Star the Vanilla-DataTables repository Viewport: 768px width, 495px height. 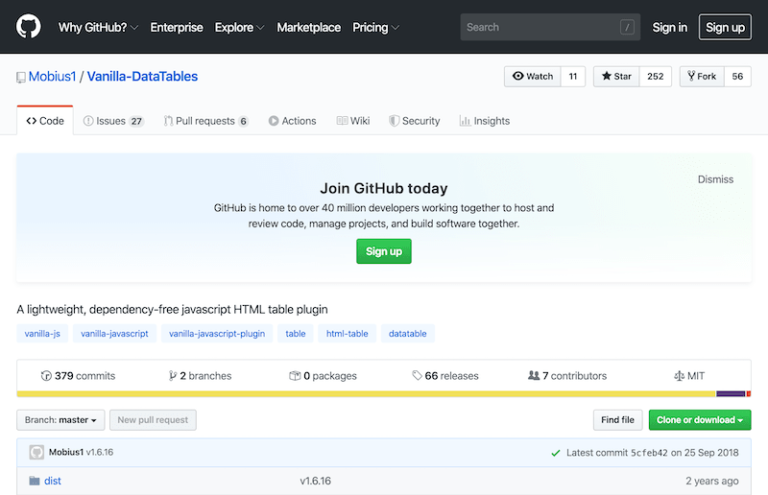[616, 77]
